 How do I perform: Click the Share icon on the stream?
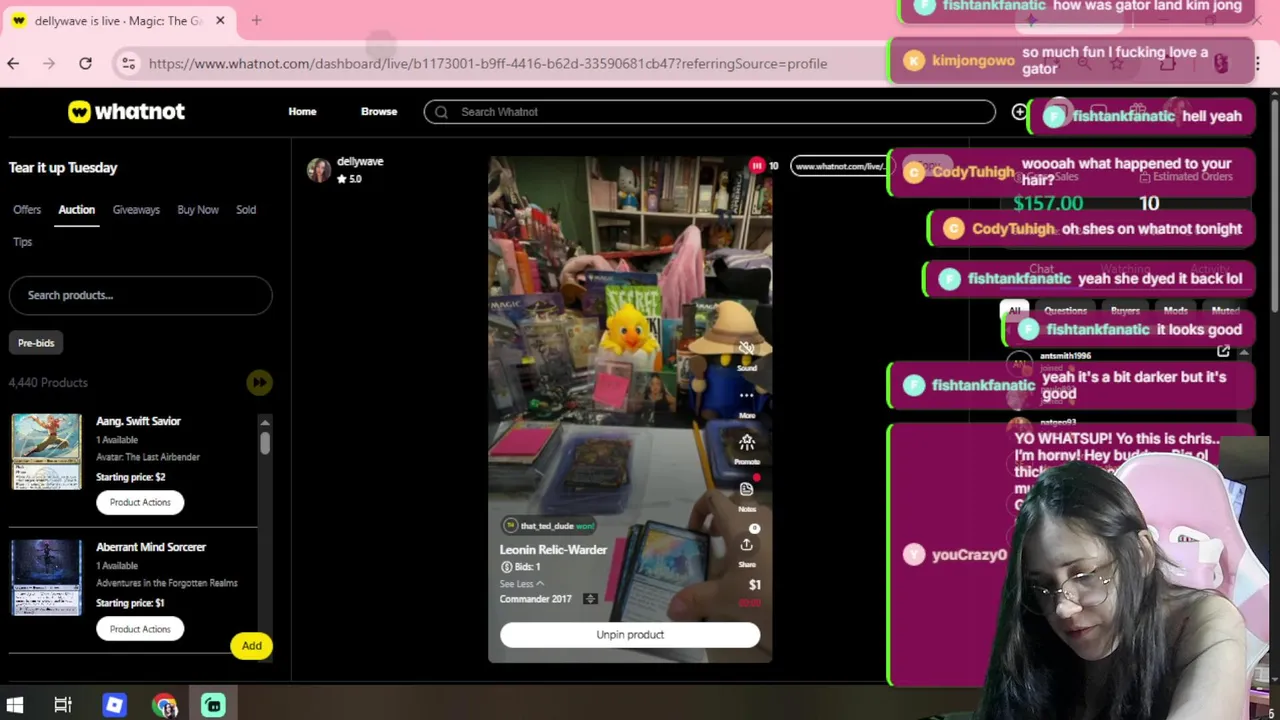(x=746, y=544)
